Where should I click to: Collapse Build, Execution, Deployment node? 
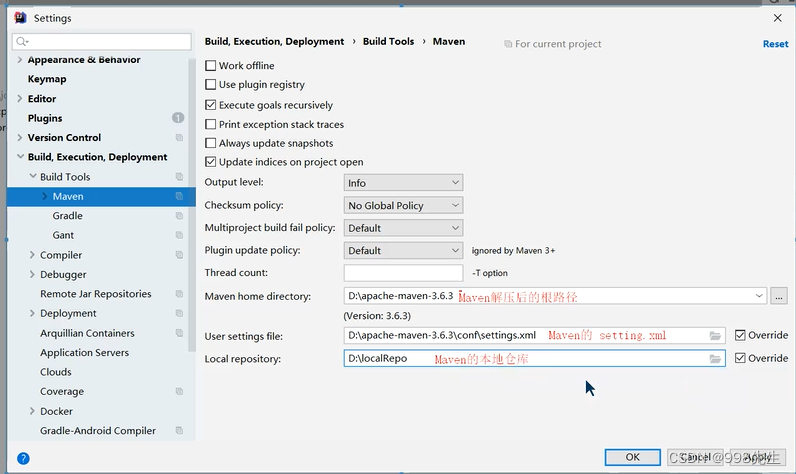(20, 157)
